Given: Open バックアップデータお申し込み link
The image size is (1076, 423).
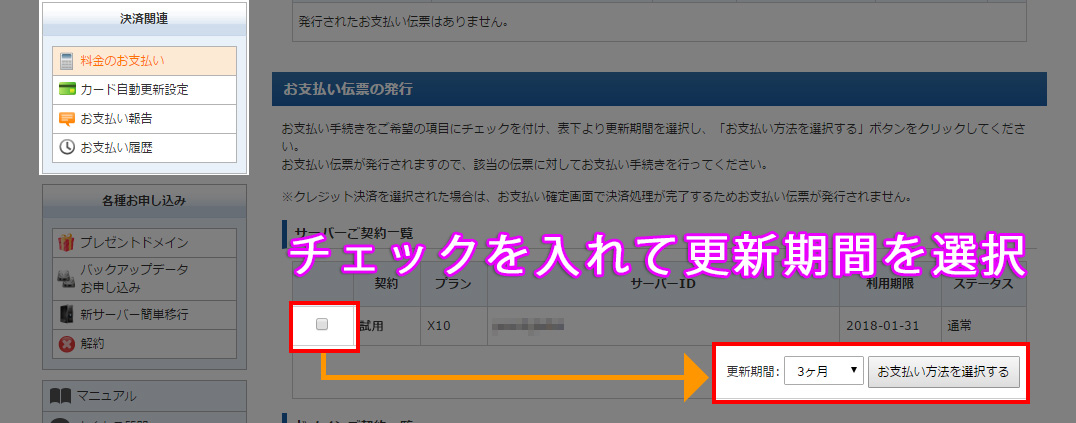Looking at the screenshot, I should [x=144, y=278].
